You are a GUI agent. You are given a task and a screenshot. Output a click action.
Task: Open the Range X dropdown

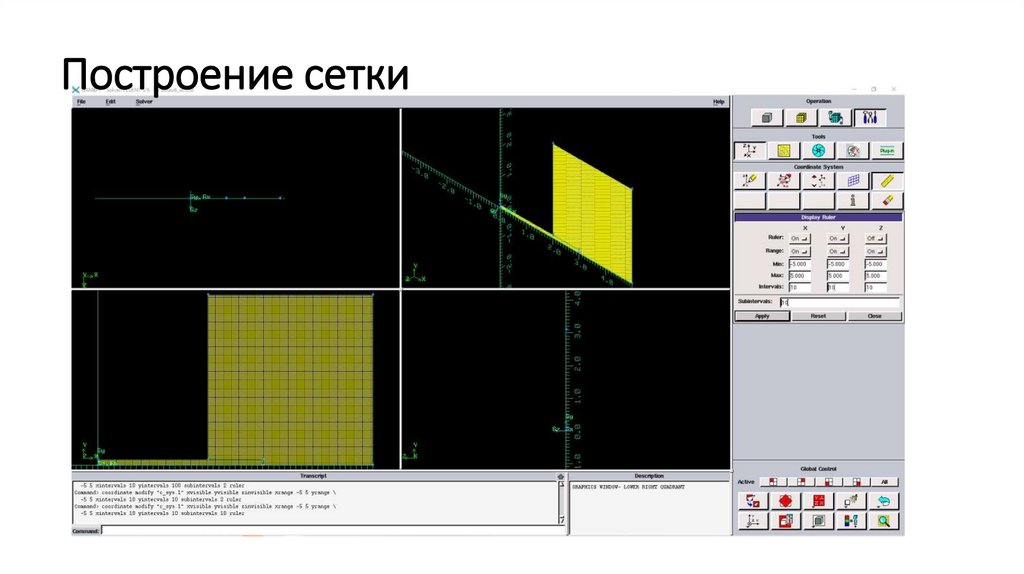tap(799, 251)
